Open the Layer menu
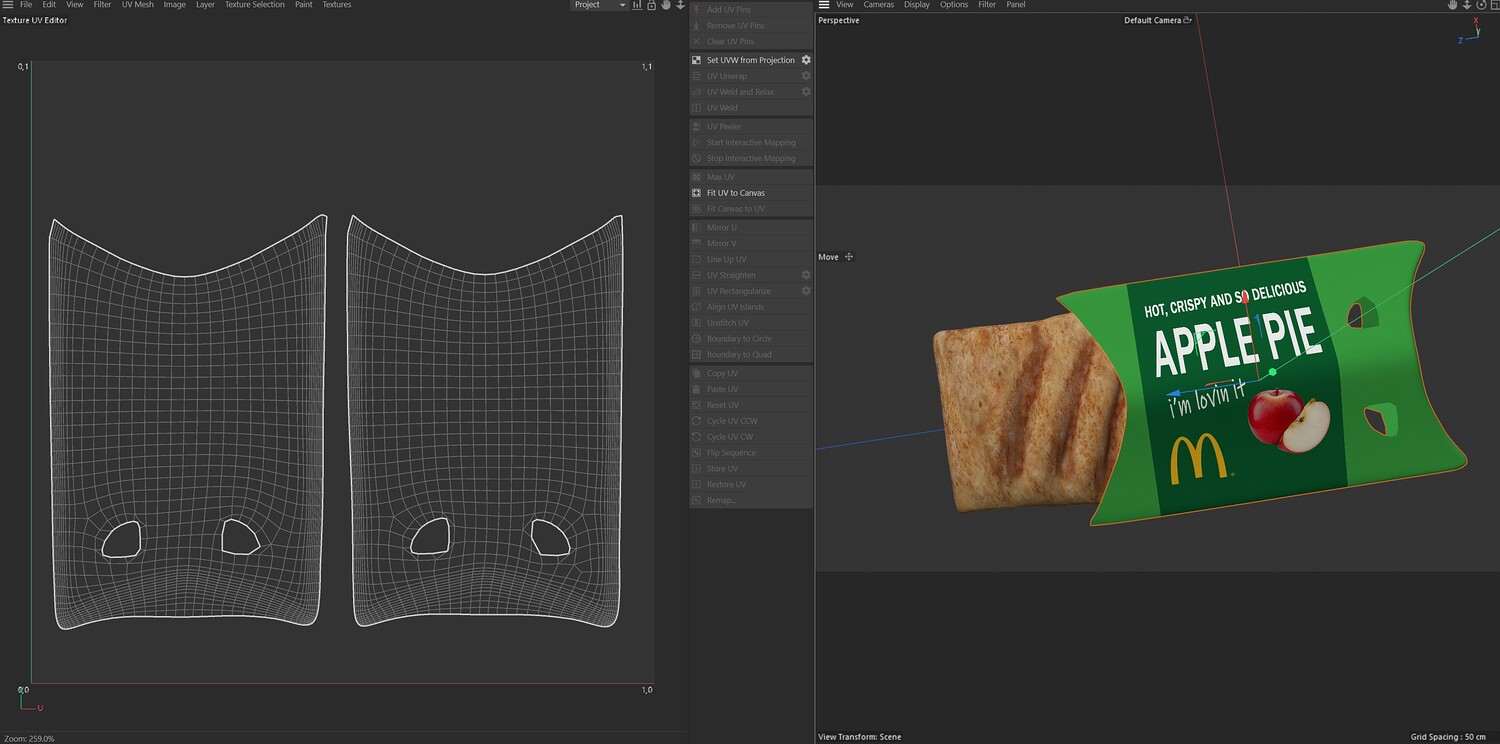The image size is (1500, 744). pyautogui.click(x=205, y=5)
